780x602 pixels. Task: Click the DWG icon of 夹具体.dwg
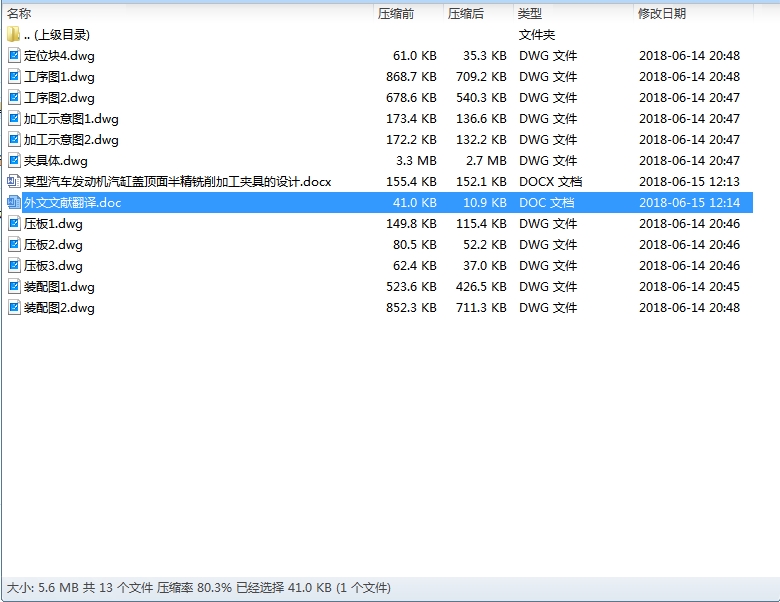pos(14,160)
